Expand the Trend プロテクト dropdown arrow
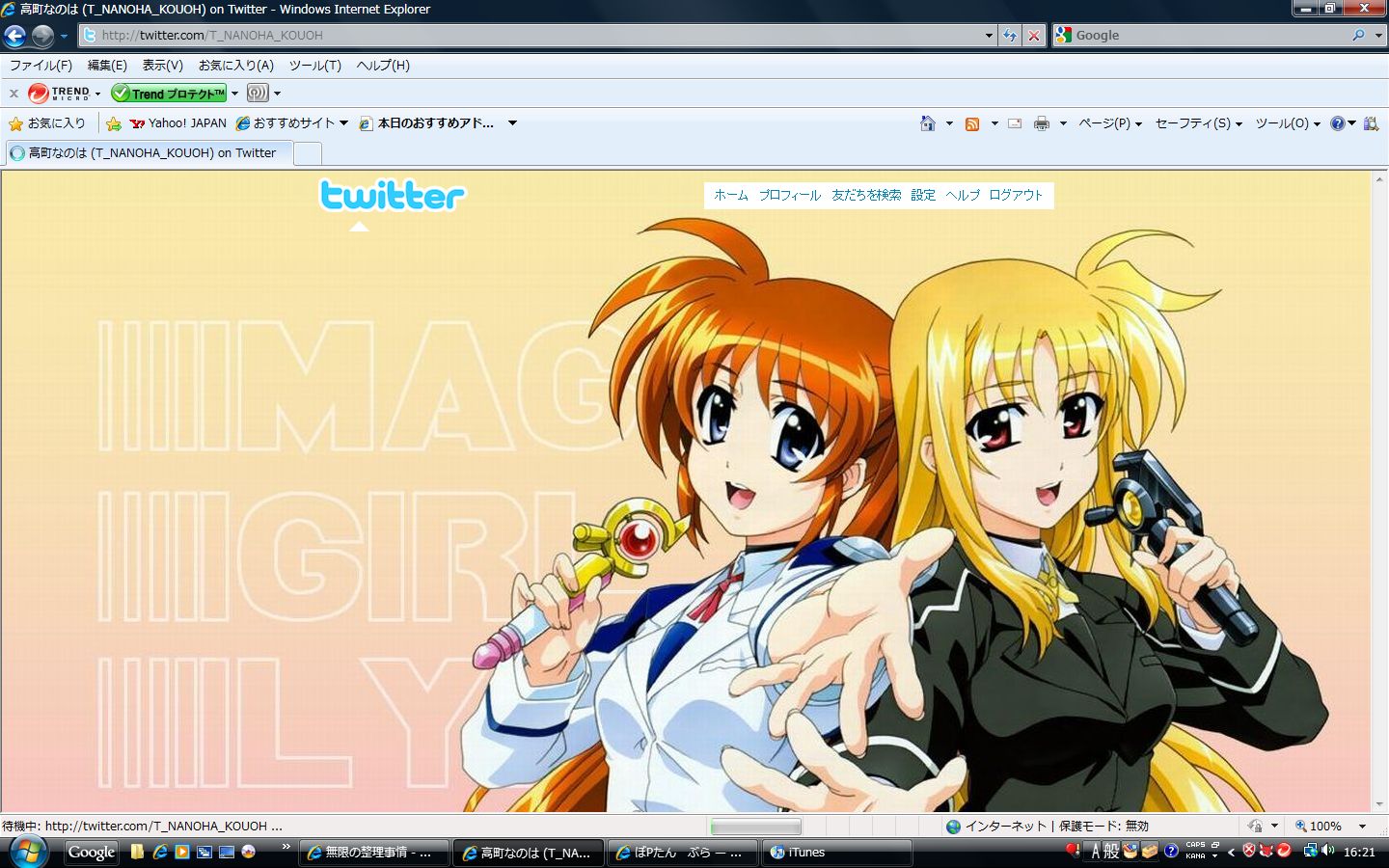The height and width of the screenshot is (868, 1389). [x=234, y=94]
